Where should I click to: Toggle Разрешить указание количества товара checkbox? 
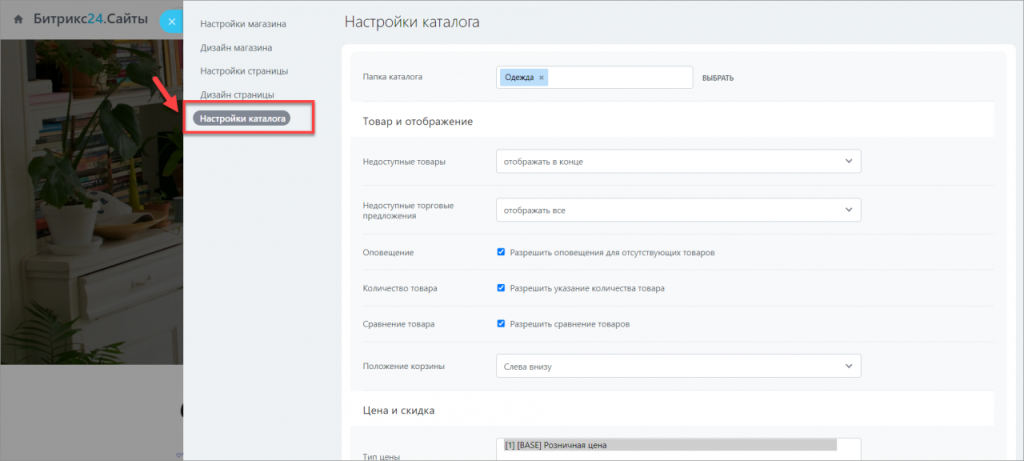[501, 288]
